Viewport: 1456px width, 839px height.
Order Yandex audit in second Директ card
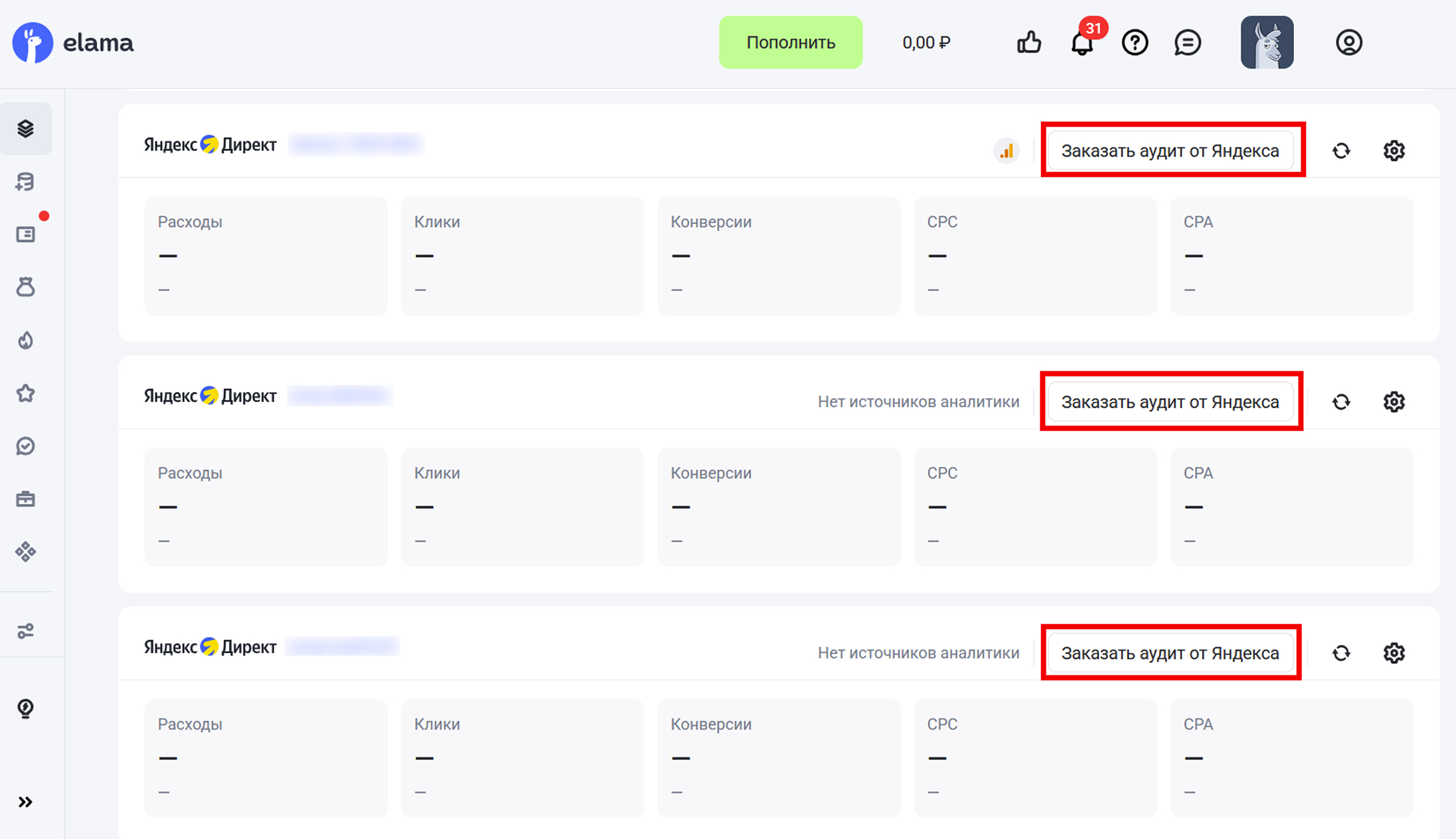pos(1170,402)
